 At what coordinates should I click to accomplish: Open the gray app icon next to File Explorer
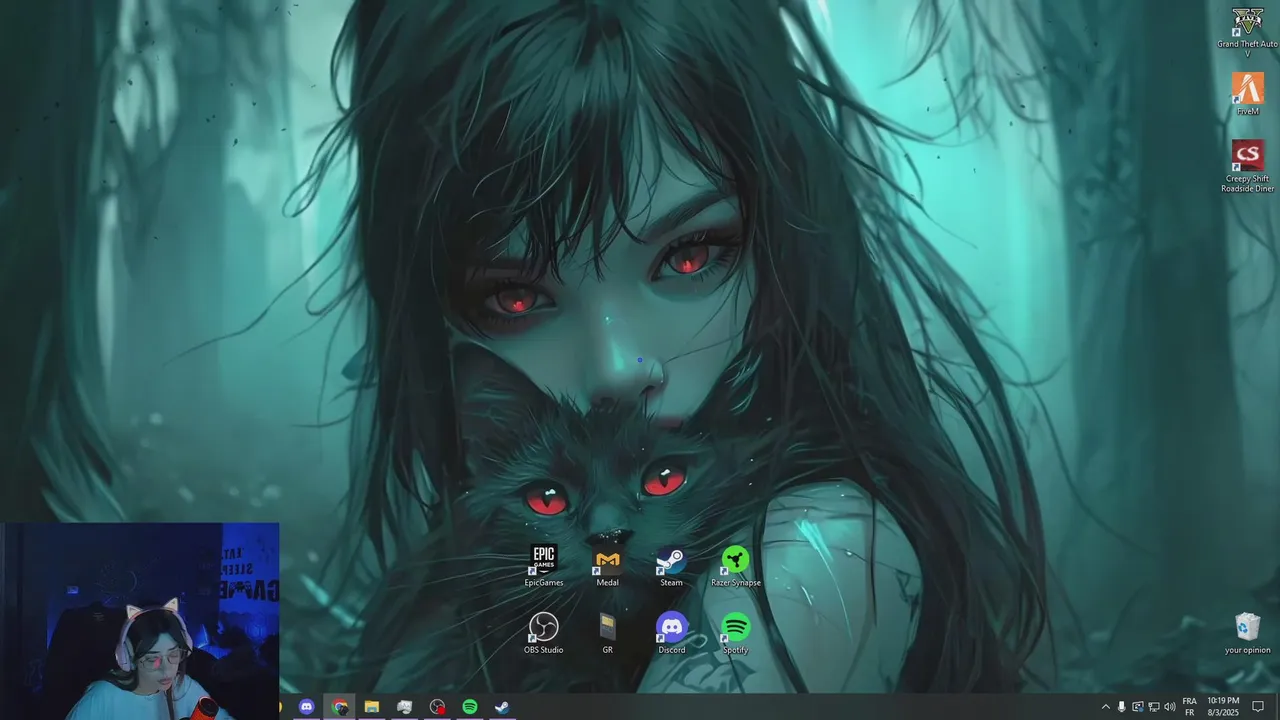click(405, 707)
